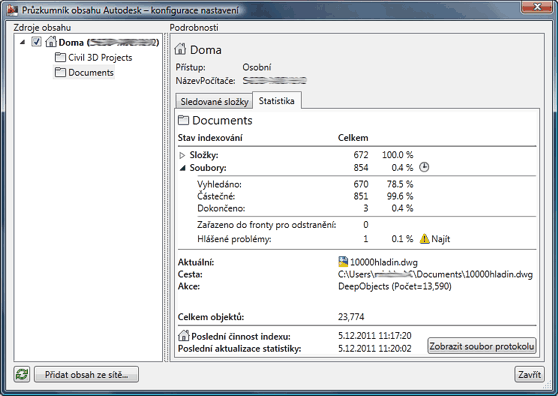The height and width of the screenshot is (396, 558).
Task: Click the house icon in Doma details header
Action: (180, 49)
